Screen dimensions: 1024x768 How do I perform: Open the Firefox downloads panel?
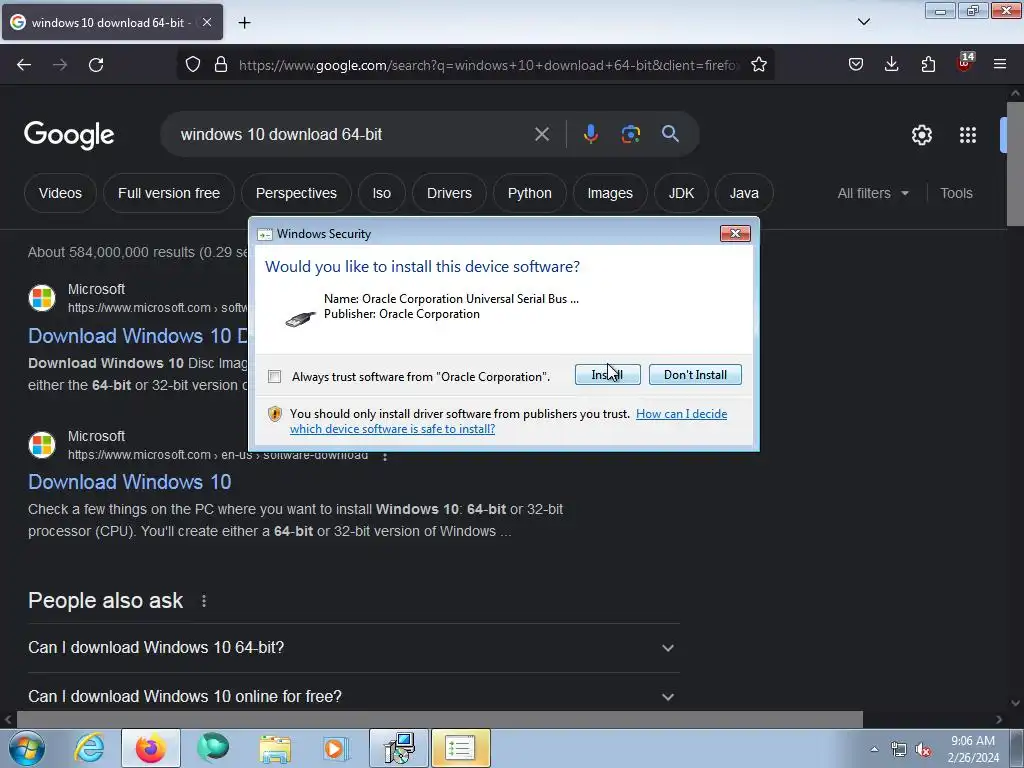tap(891, 65)
